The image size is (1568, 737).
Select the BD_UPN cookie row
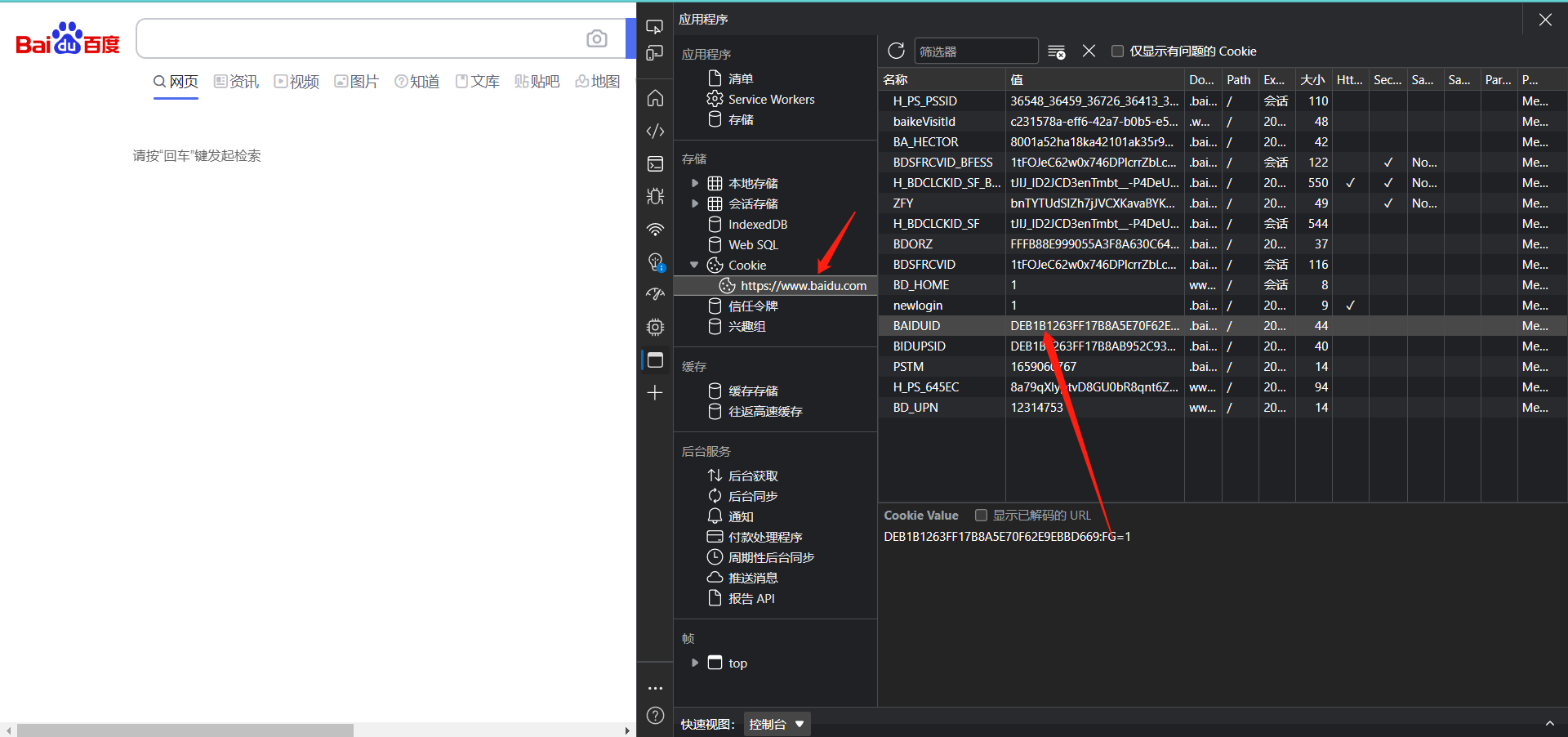coord(1223,407)
